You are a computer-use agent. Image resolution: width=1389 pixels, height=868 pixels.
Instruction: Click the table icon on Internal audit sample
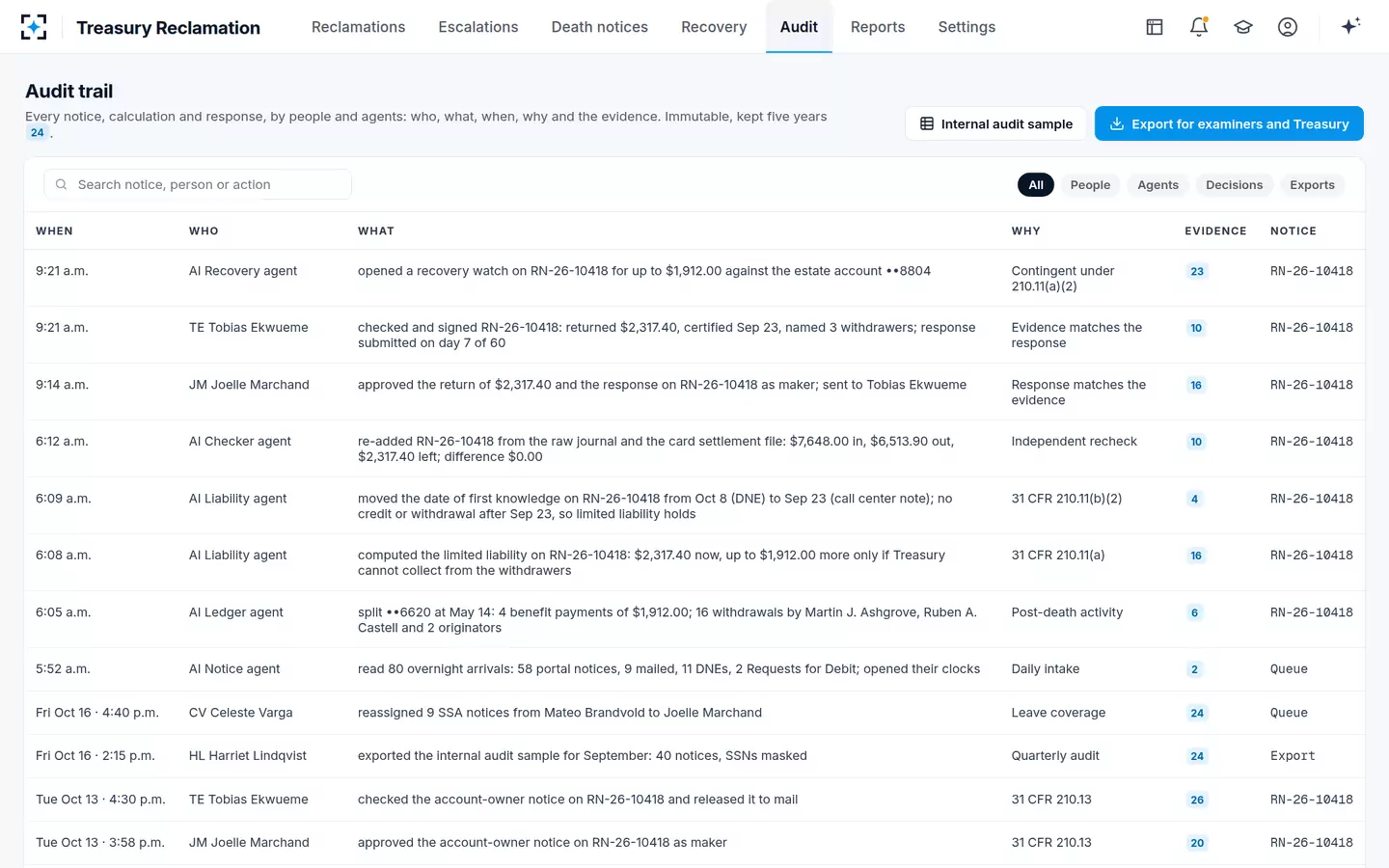tap(927, 123)
